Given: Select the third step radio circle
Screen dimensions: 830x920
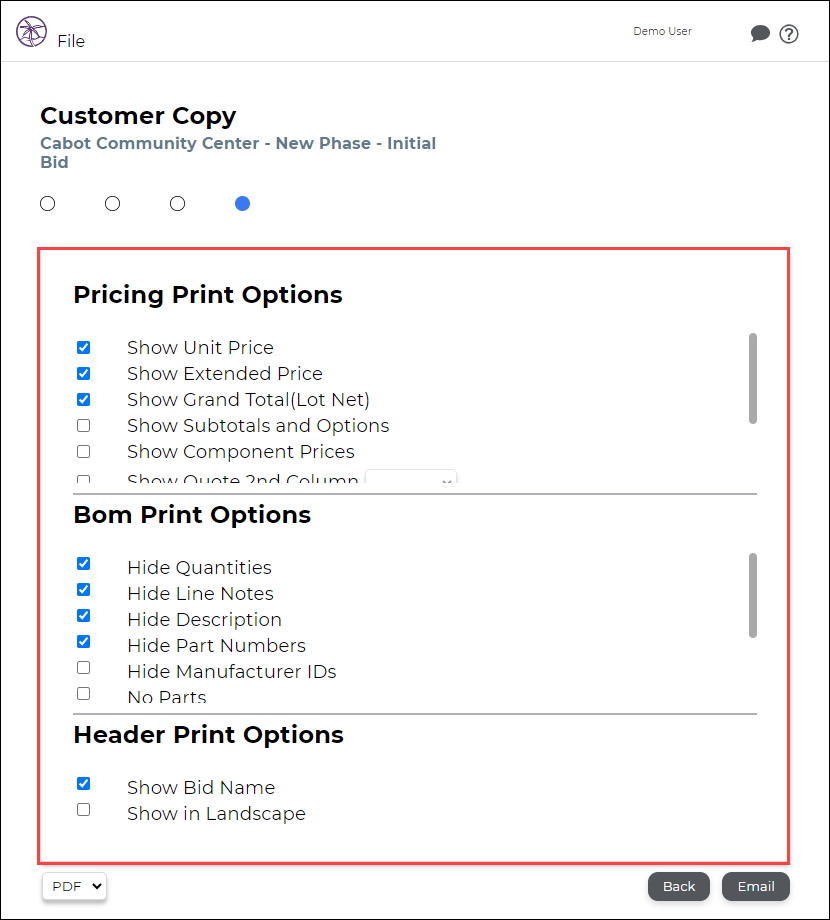Looking at the screenshot, I should (x=177, y=204).
